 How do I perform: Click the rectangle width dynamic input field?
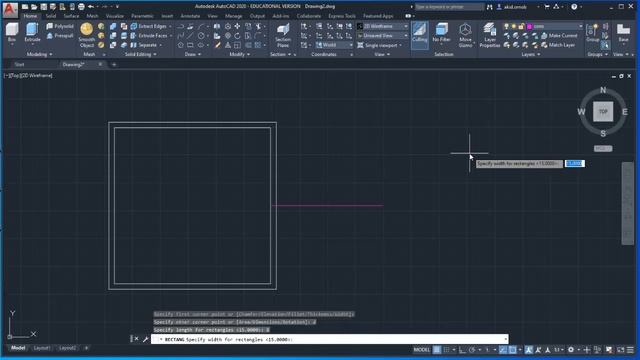575,164
